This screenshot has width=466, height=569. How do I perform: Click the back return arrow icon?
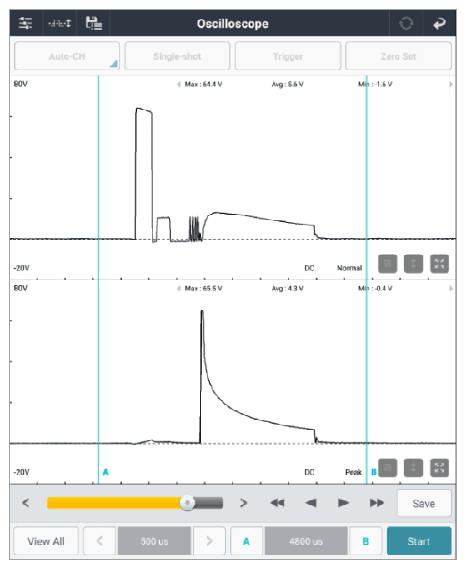click(439, 24)
